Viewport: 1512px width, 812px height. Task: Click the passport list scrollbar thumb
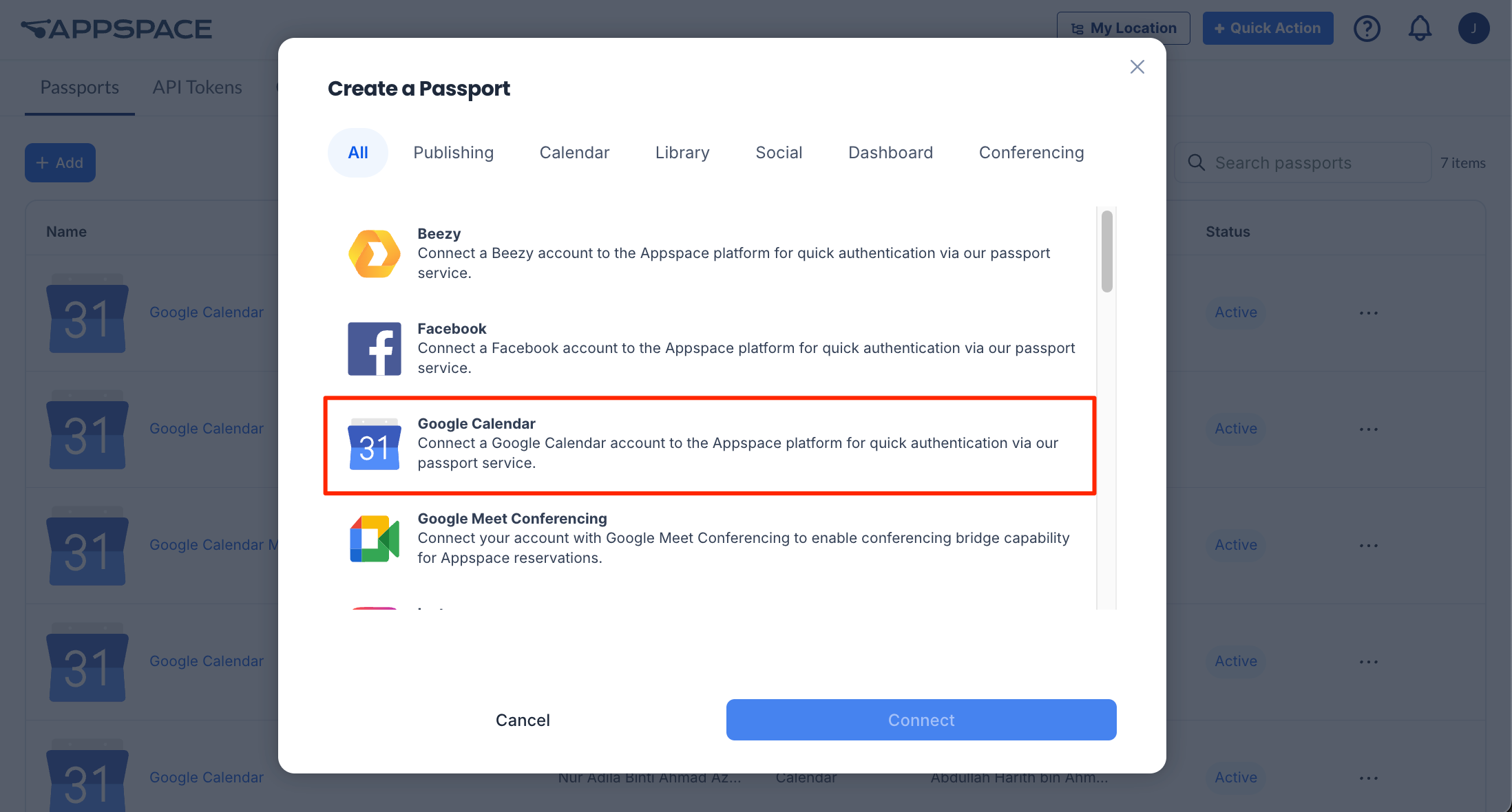(1107, 252)
